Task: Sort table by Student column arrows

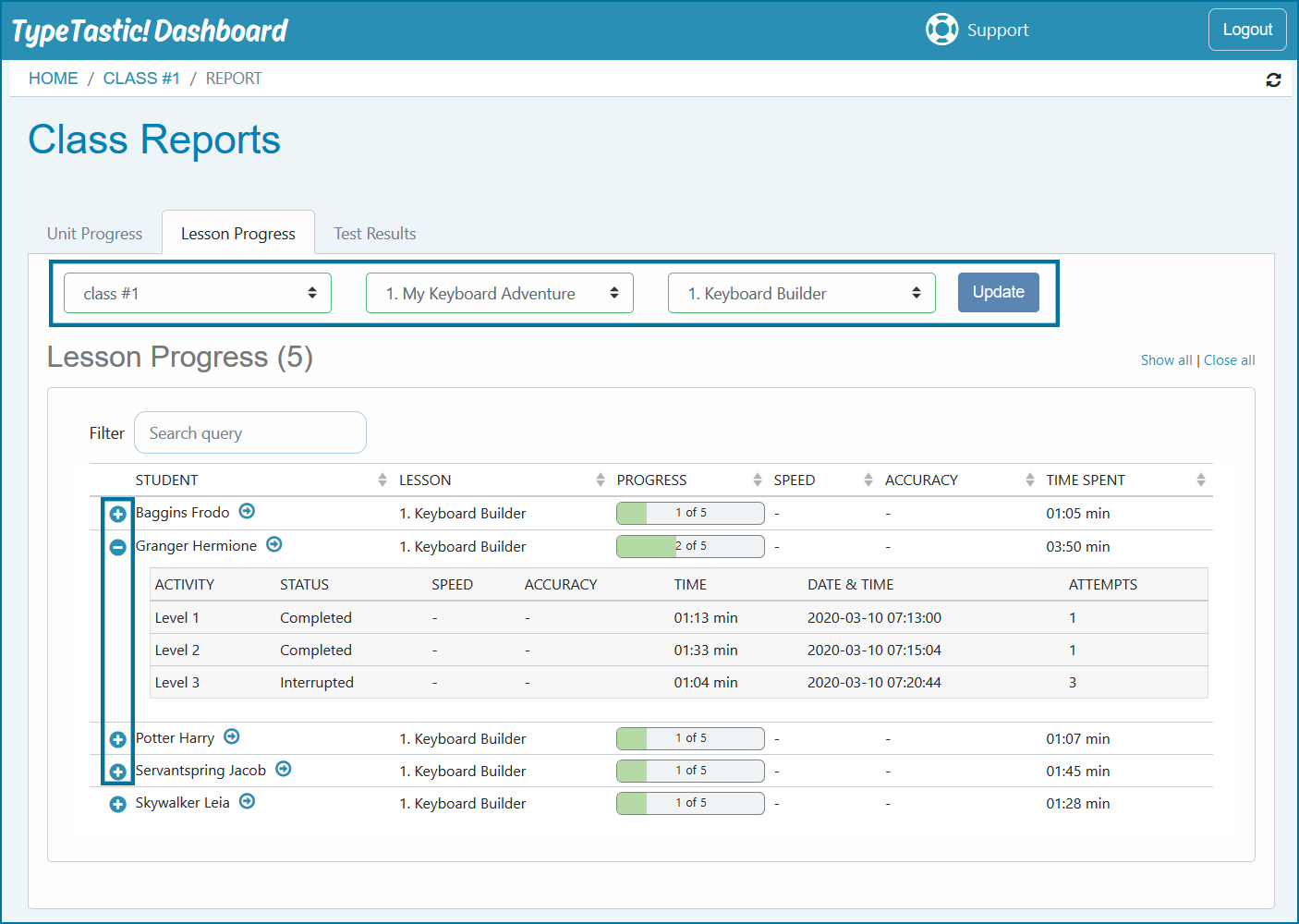Action: point(382,480)
